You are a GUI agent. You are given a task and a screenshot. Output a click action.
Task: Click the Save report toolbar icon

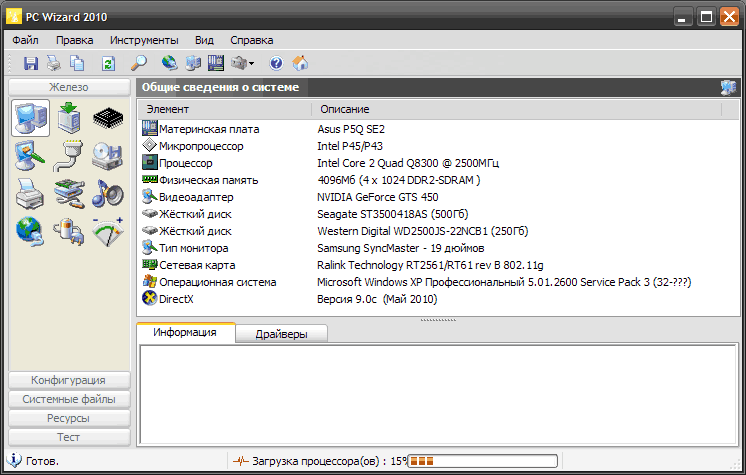[x=31, y=63]
